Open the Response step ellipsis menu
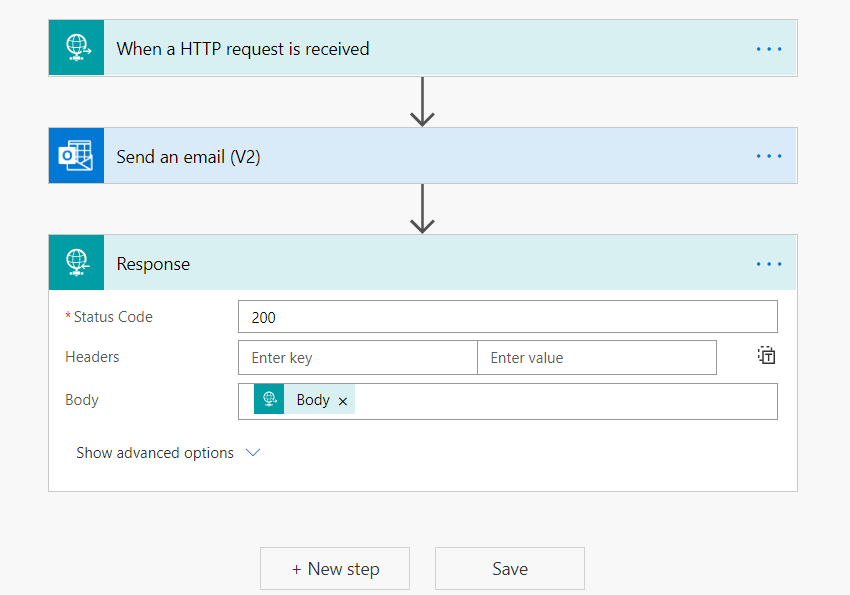The image size is (850, 595). (768, 264)
